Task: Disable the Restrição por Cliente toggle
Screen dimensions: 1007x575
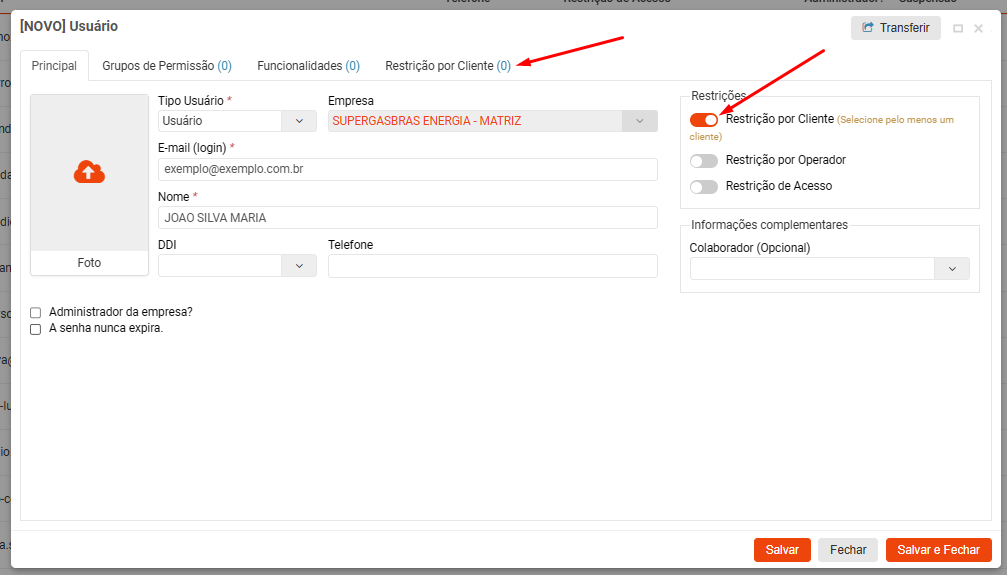Action: [704, 120]
